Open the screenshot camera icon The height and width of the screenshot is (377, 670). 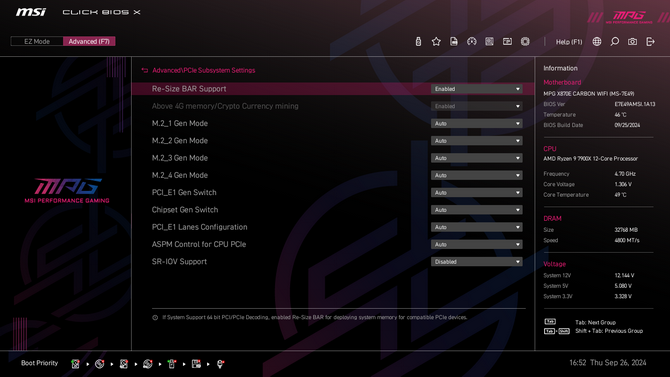click(x=632, y=41)
